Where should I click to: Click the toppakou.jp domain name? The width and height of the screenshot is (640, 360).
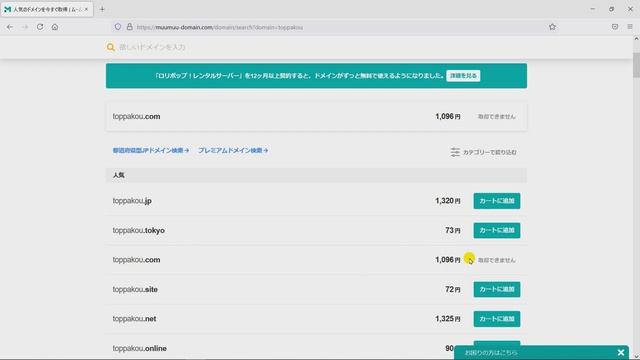[x=132, y=201]
